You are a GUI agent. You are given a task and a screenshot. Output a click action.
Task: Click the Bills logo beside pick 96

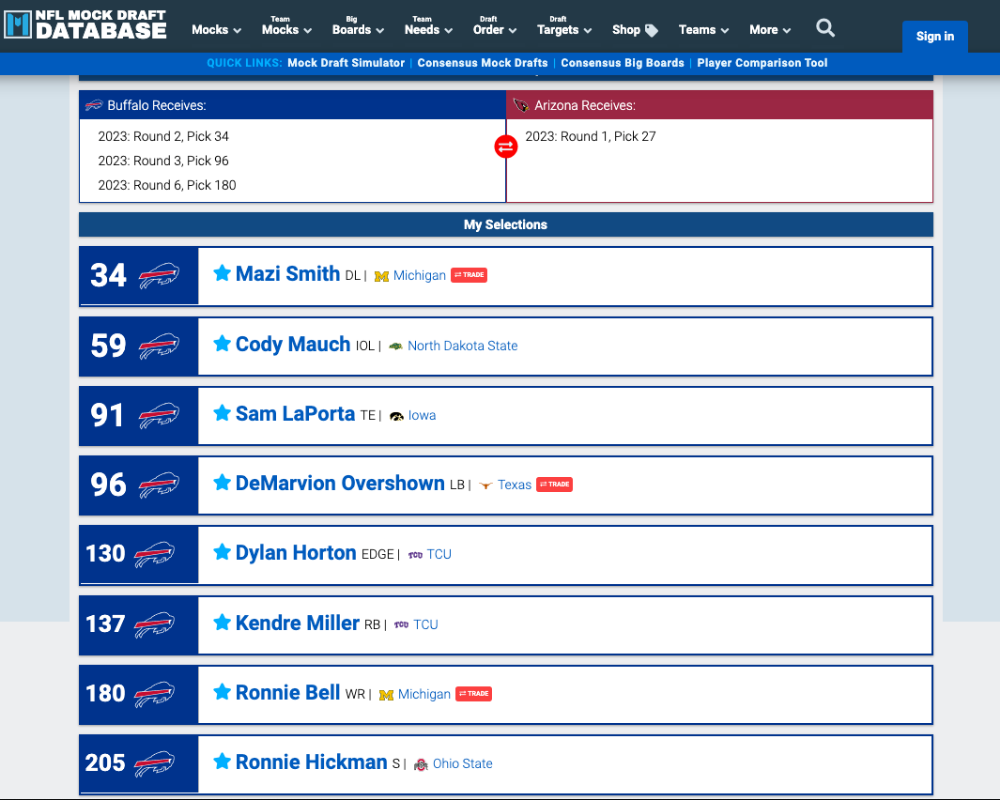pyautogui.click(x=159, y=485)
